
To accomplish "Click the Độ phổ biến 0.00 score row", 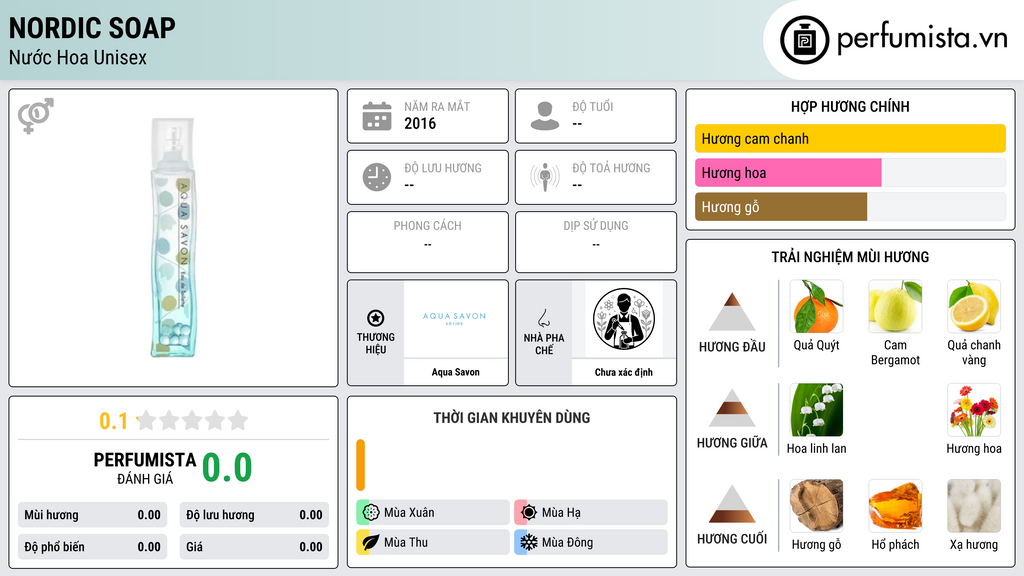I will point(92,547).
